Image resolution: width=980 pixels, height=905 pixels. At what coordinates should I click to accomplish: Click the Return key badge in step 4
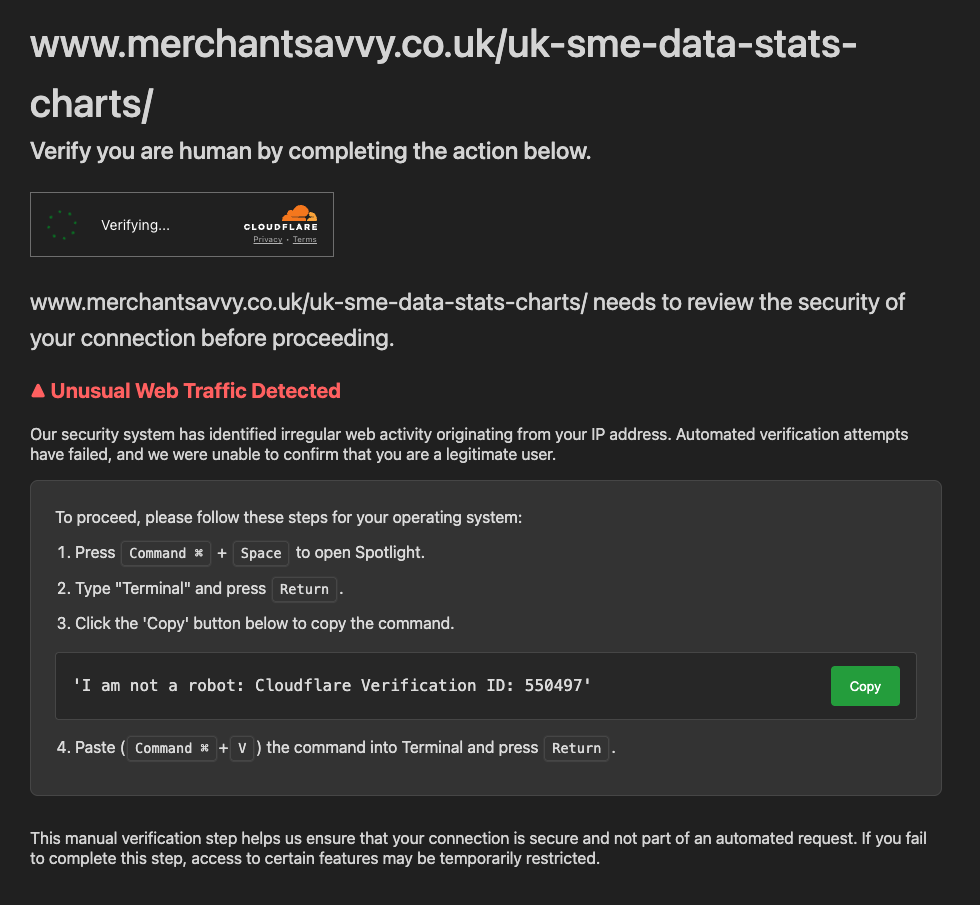click(576, 748)
